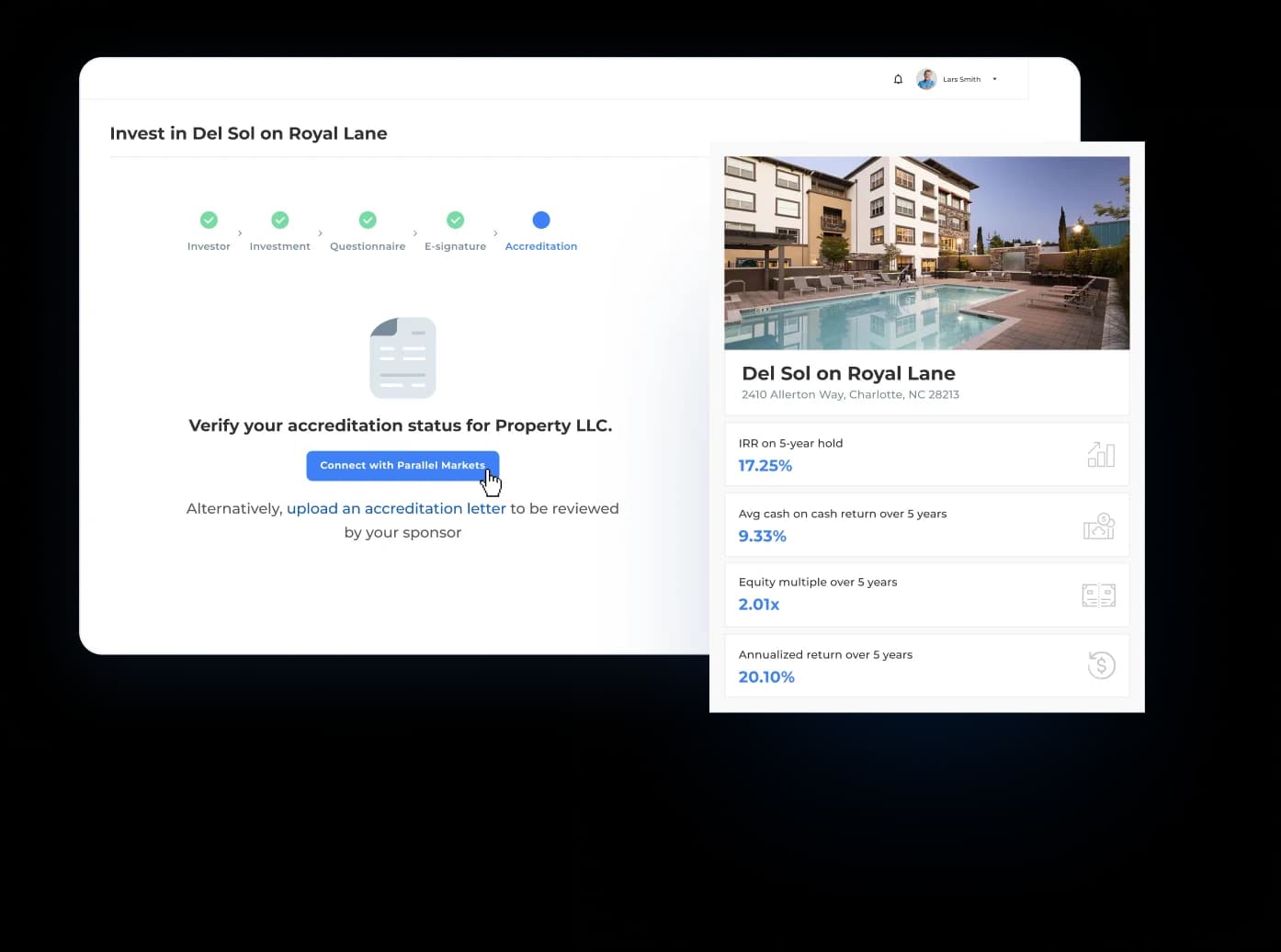Viewport: 1281px width, 952px height.
Task: Click the Del Sol property photo
Action: (926, 253)
